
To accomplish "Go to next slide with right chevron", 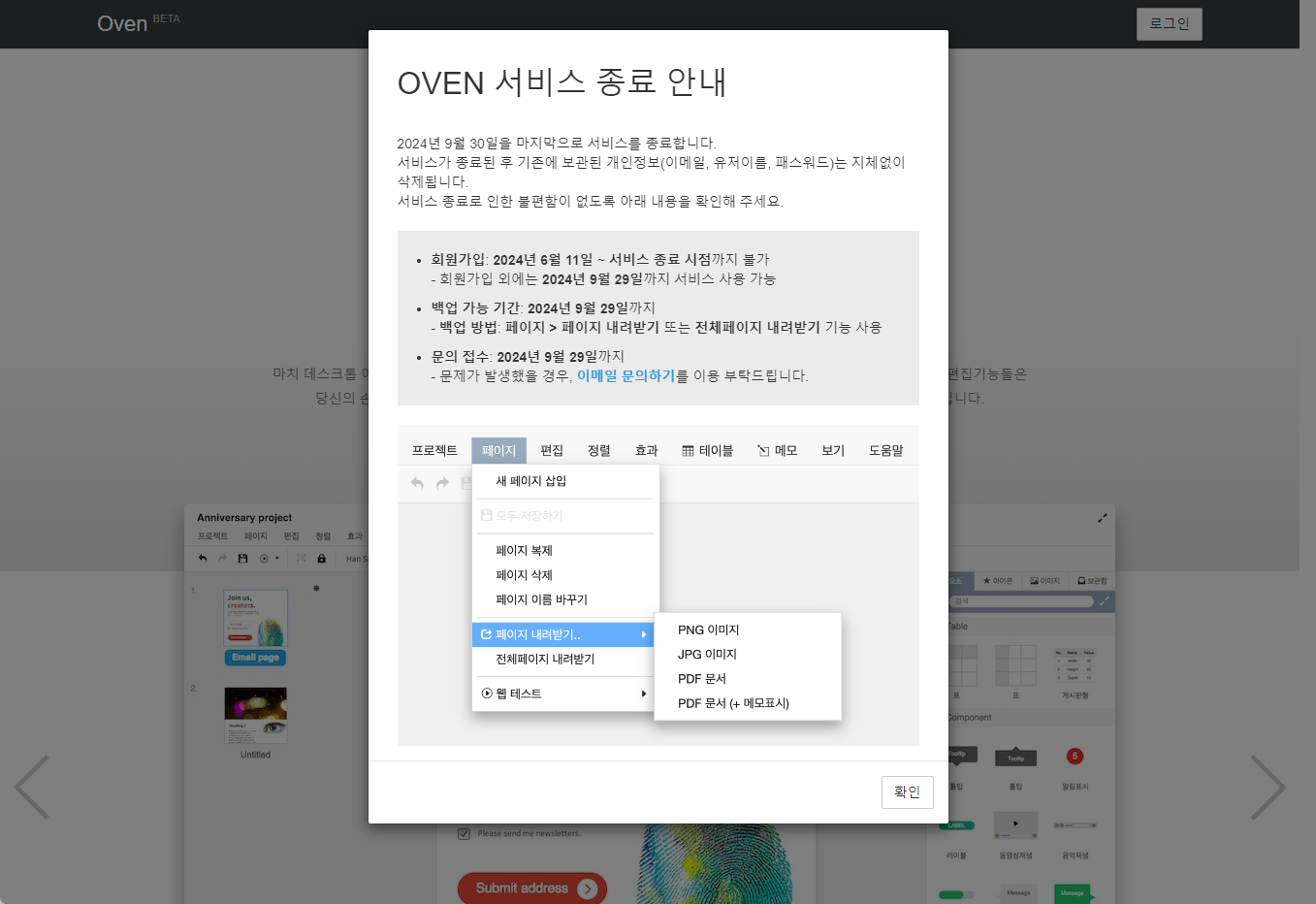I will pyautogui.click(x=1268, y=787).
